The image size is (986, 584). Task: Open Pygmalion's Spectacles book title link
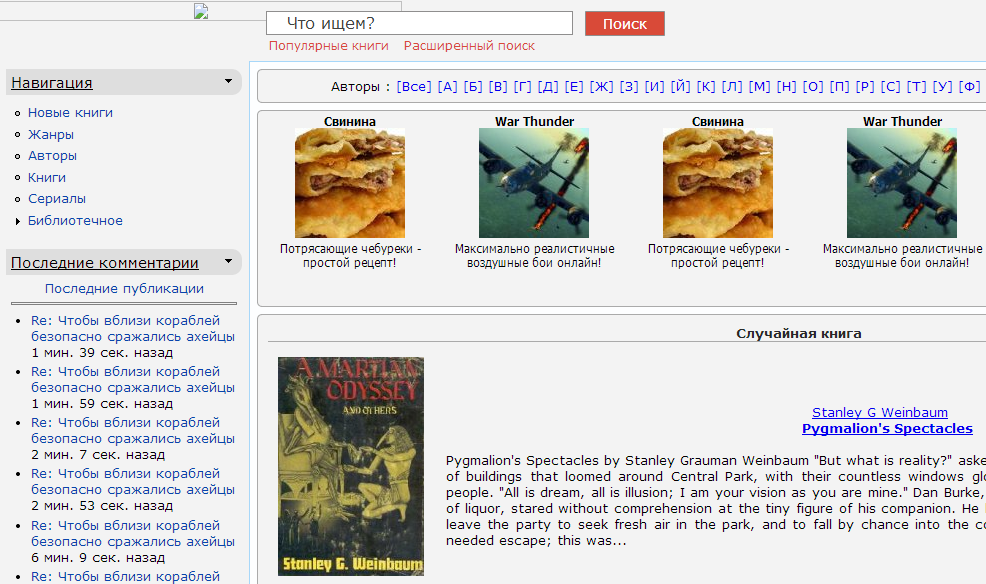point(887,428)
